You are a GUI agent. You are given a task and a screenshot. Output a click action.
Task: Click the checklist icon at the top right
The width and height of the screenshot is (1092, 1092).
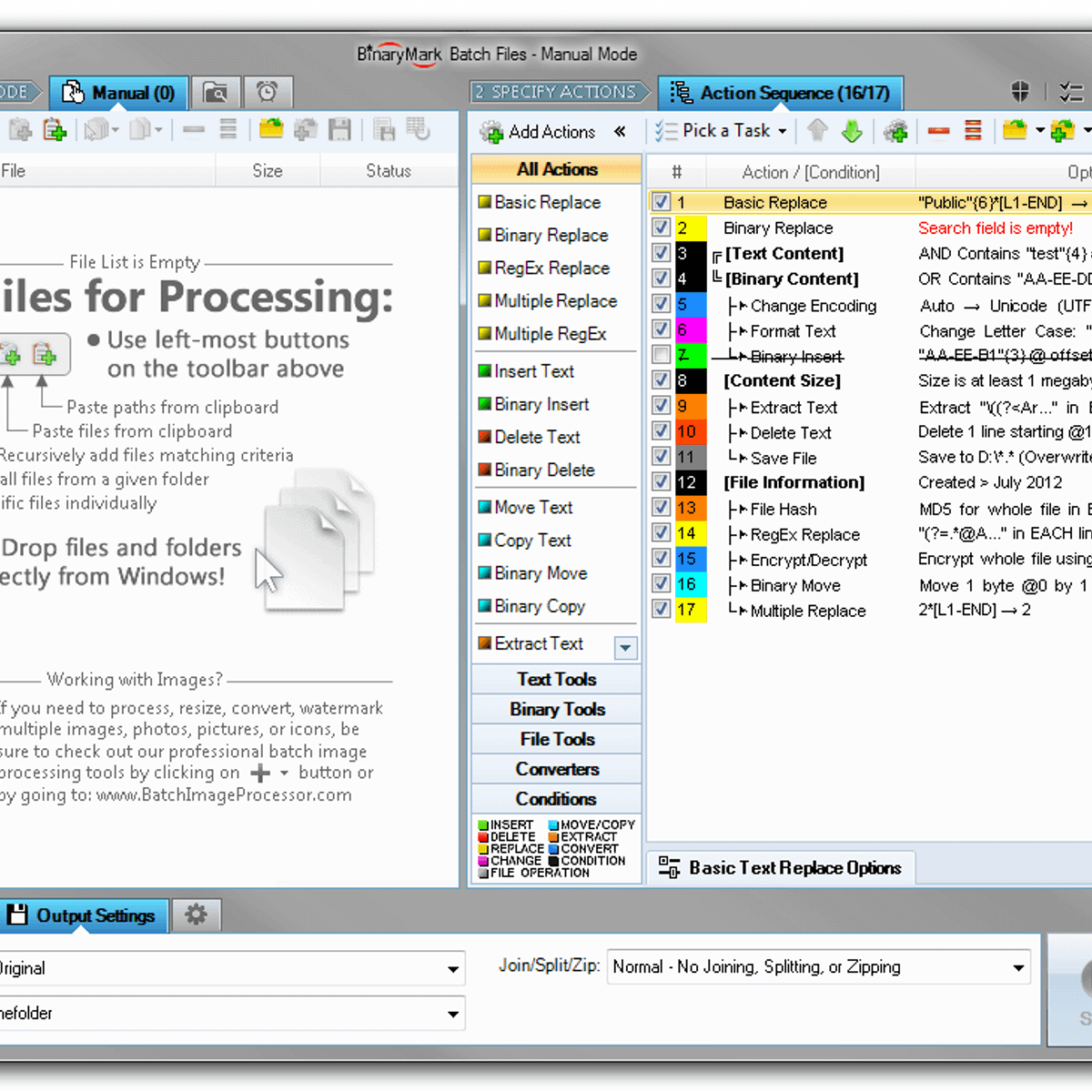1071,92
